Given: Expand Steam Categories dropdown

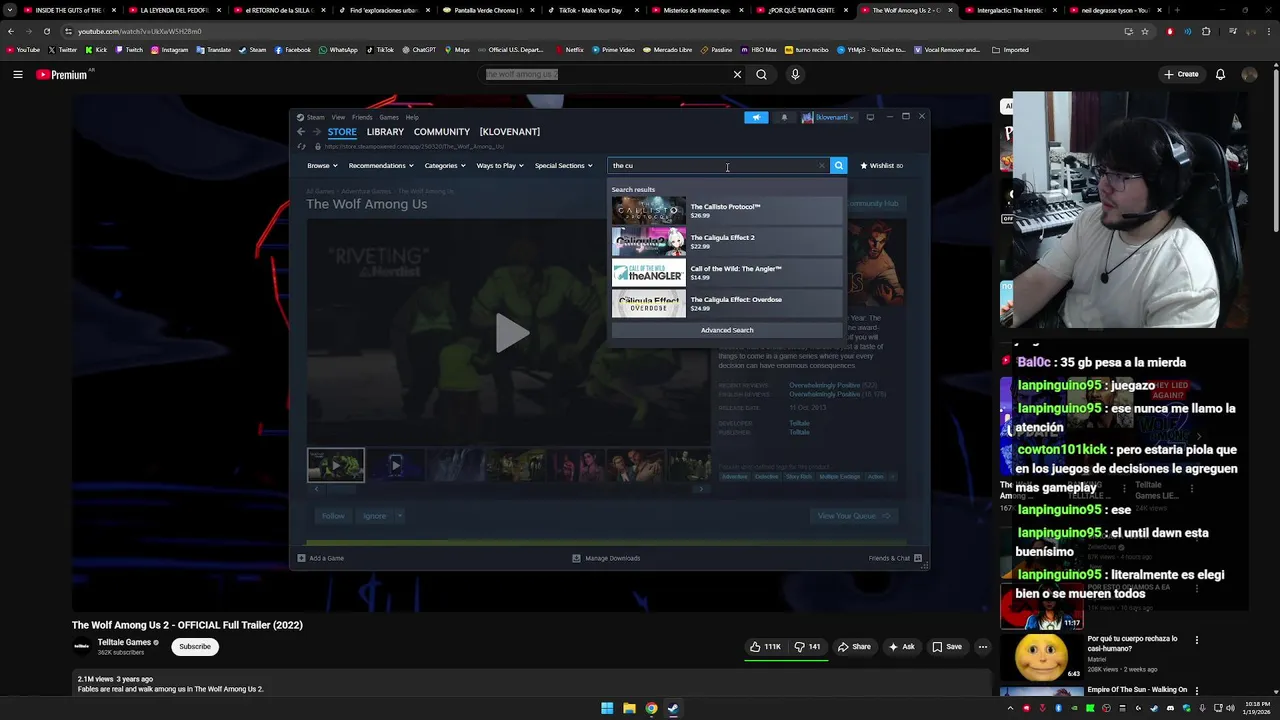Looking at the screenshot, I should pyautogui.click(x=445, y=166).
